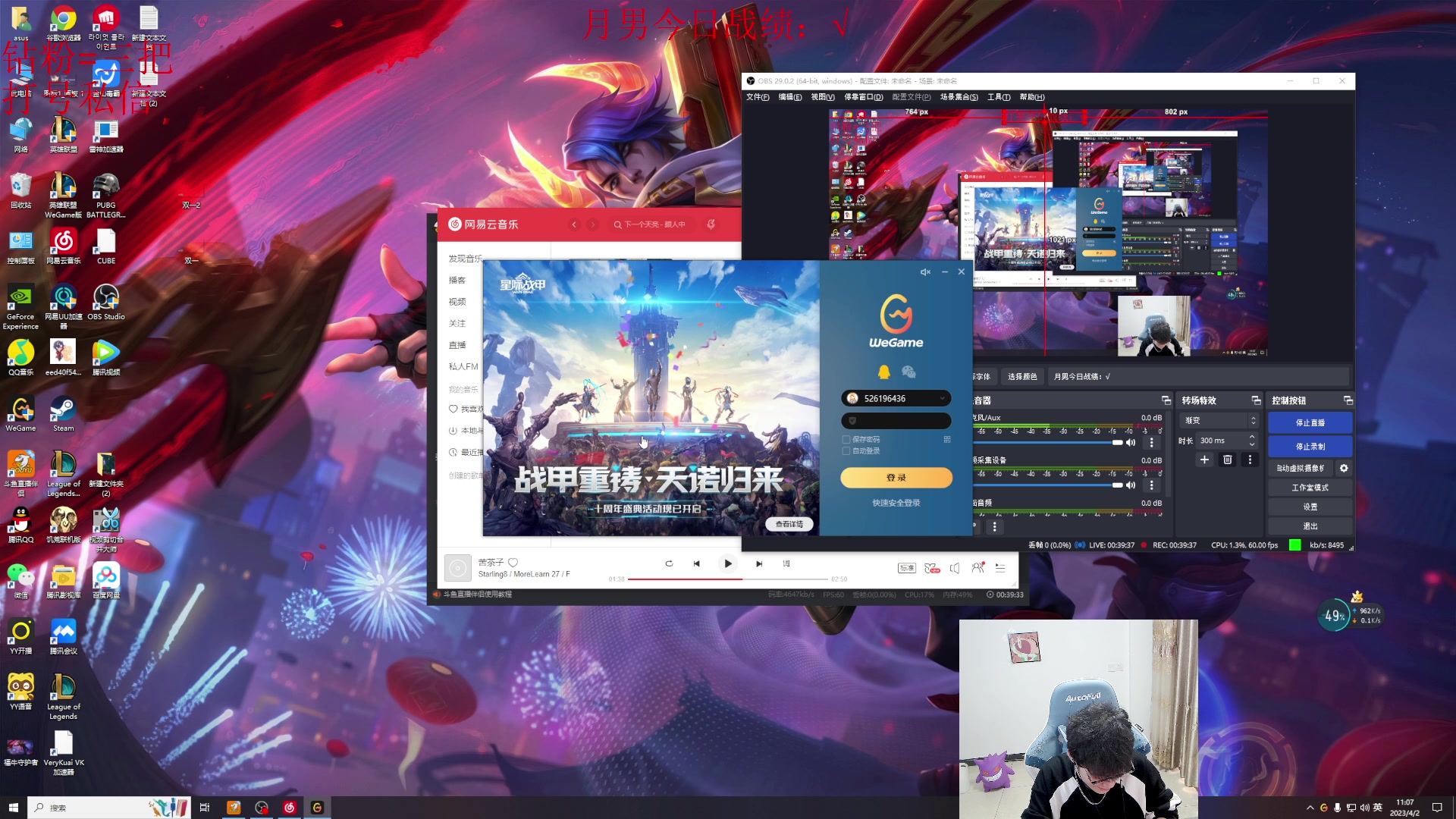Skip to next track in NetEase Music

point(759,563)
